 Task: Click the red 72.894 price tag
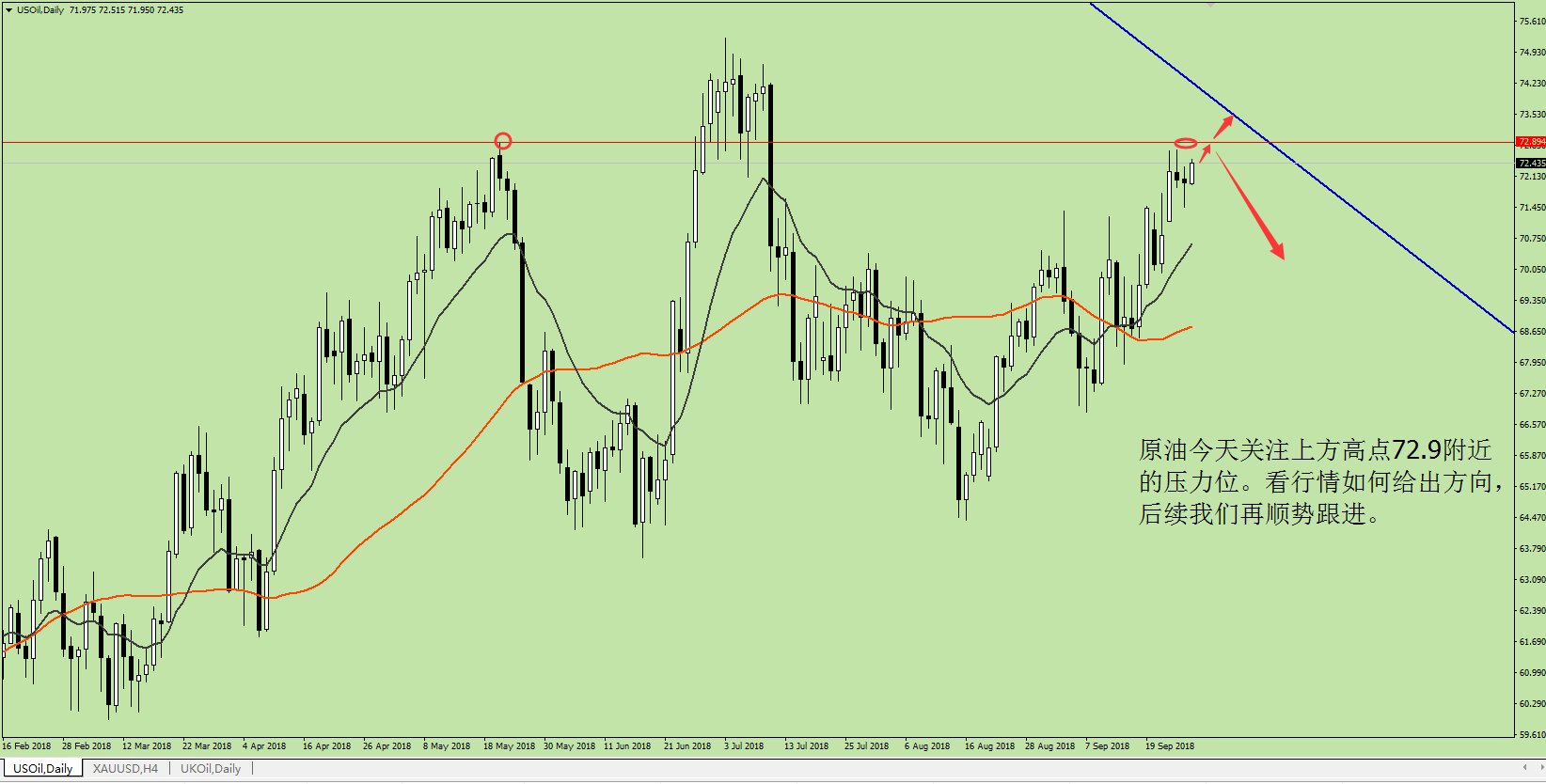tap(1531, 142)
